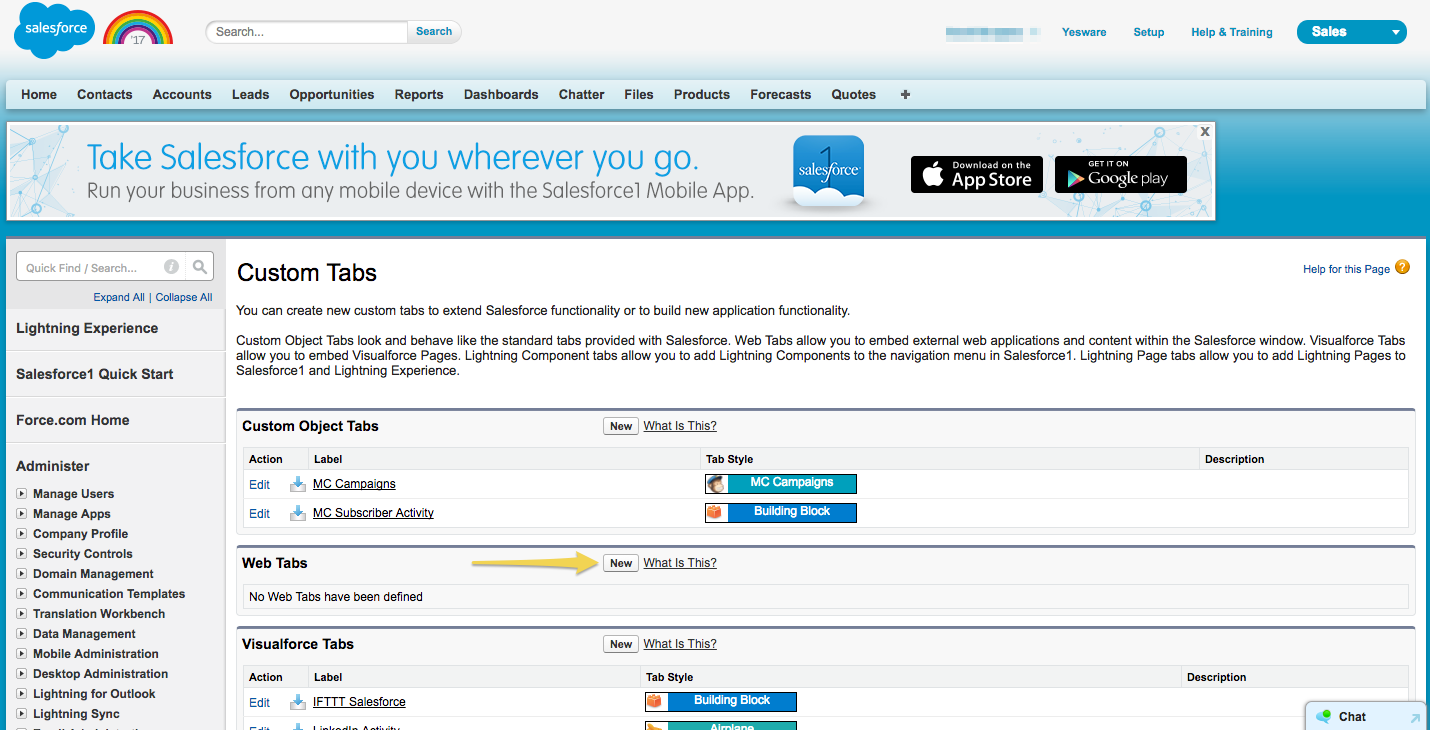Click Collapse All in sidebar

[184, 297]
